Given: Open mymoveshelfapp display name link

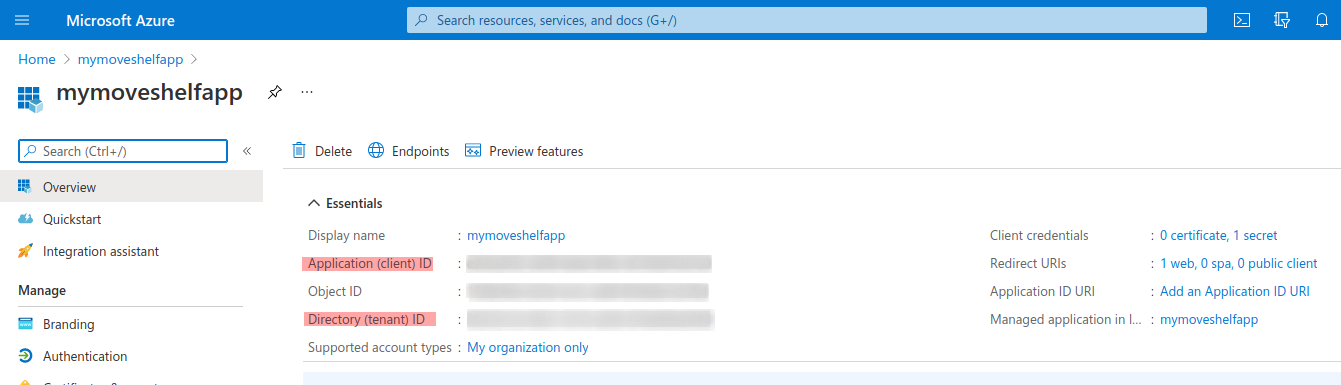Looking at the screenshot, I should point(516,235).
